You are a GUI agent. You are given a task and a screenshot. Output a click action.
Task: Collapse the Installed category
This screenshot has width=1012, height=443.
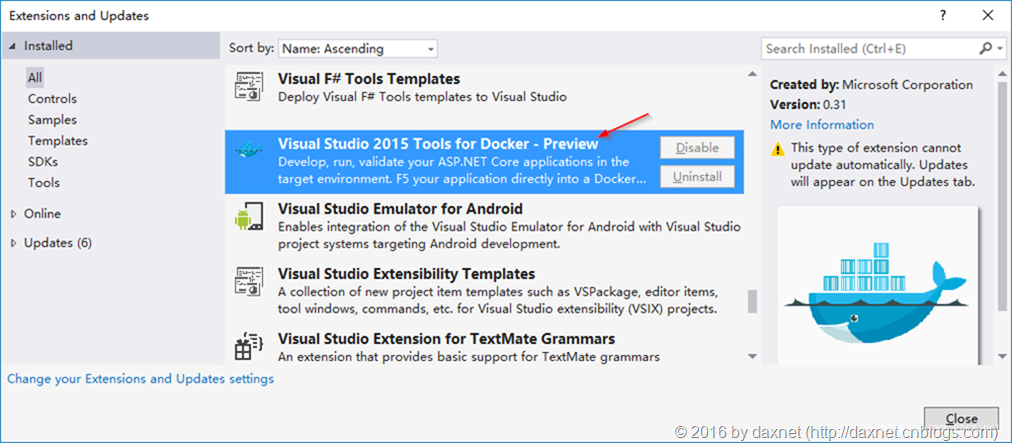click(x=12, y=46)
